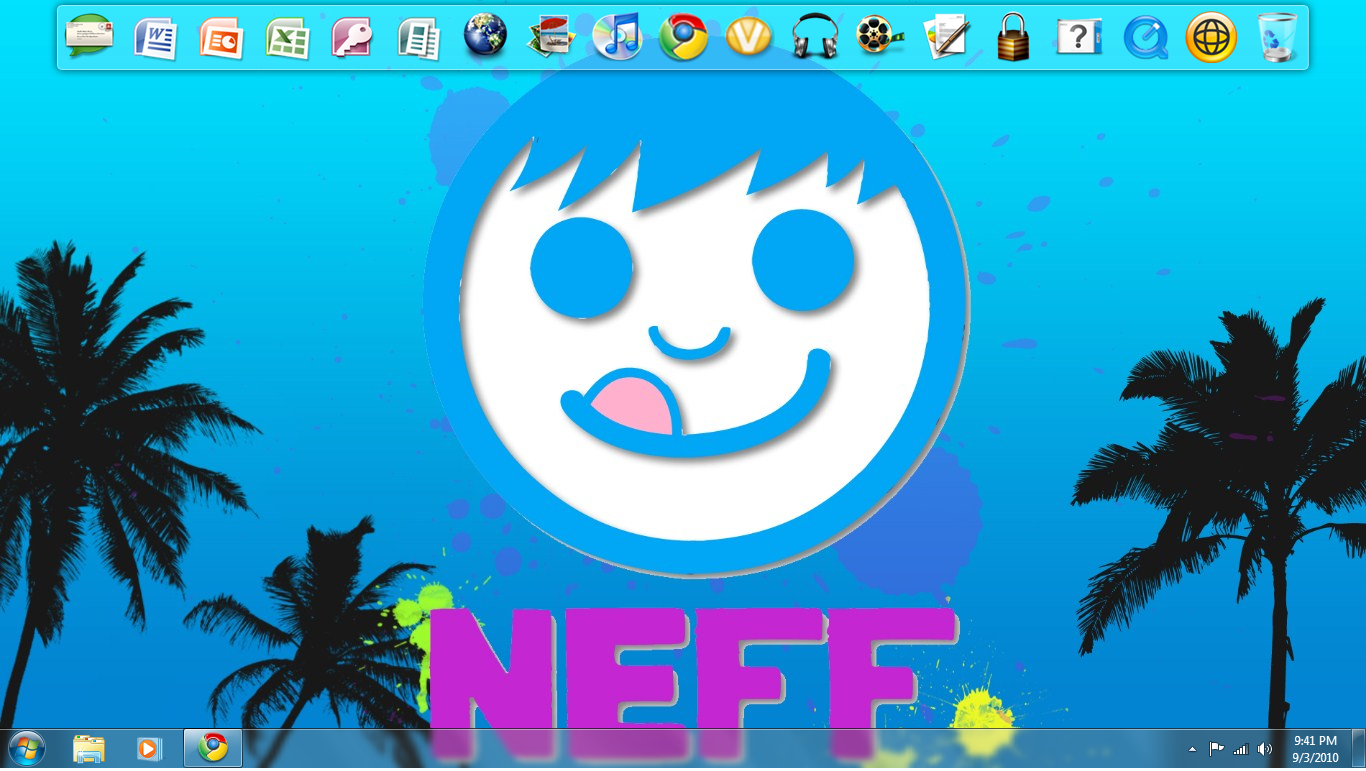Open Microsoft Word from the dock

tap(155, 38)
